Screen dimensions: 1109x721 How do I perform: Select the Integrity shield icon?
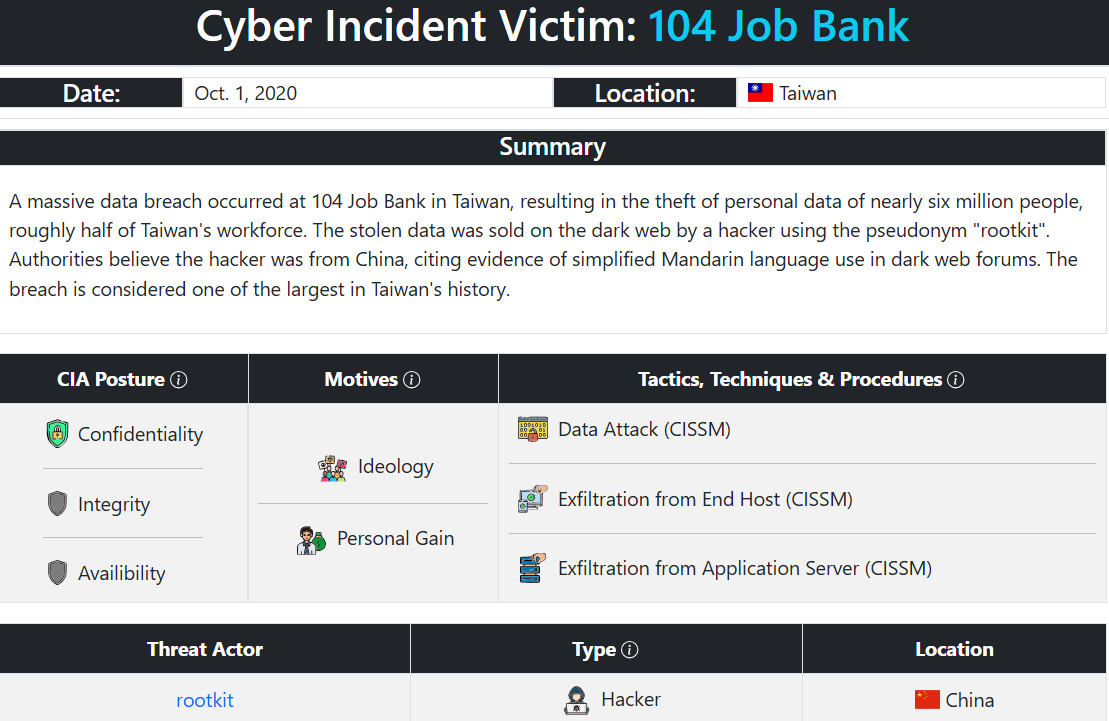(x=57, y=504)
